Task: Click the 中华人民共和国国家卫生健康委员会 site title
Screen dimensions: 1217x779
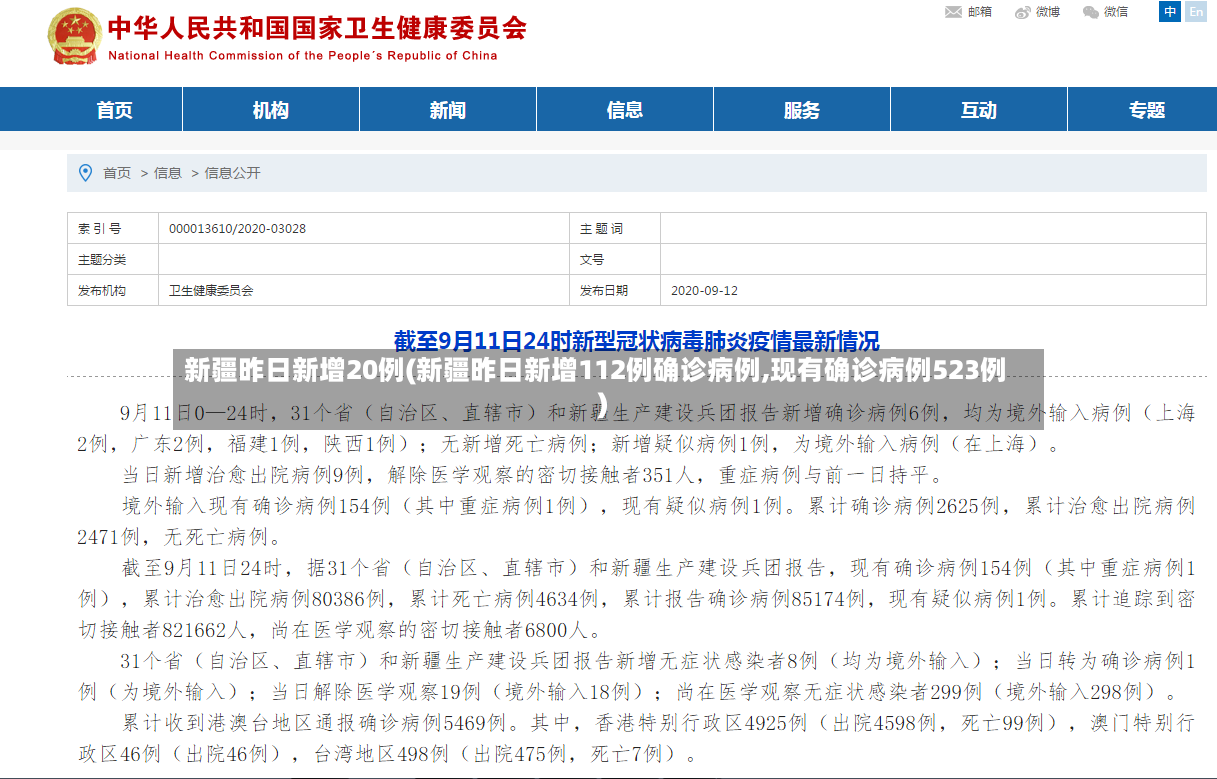Action: pyautogui.click(x=317, y=27)
